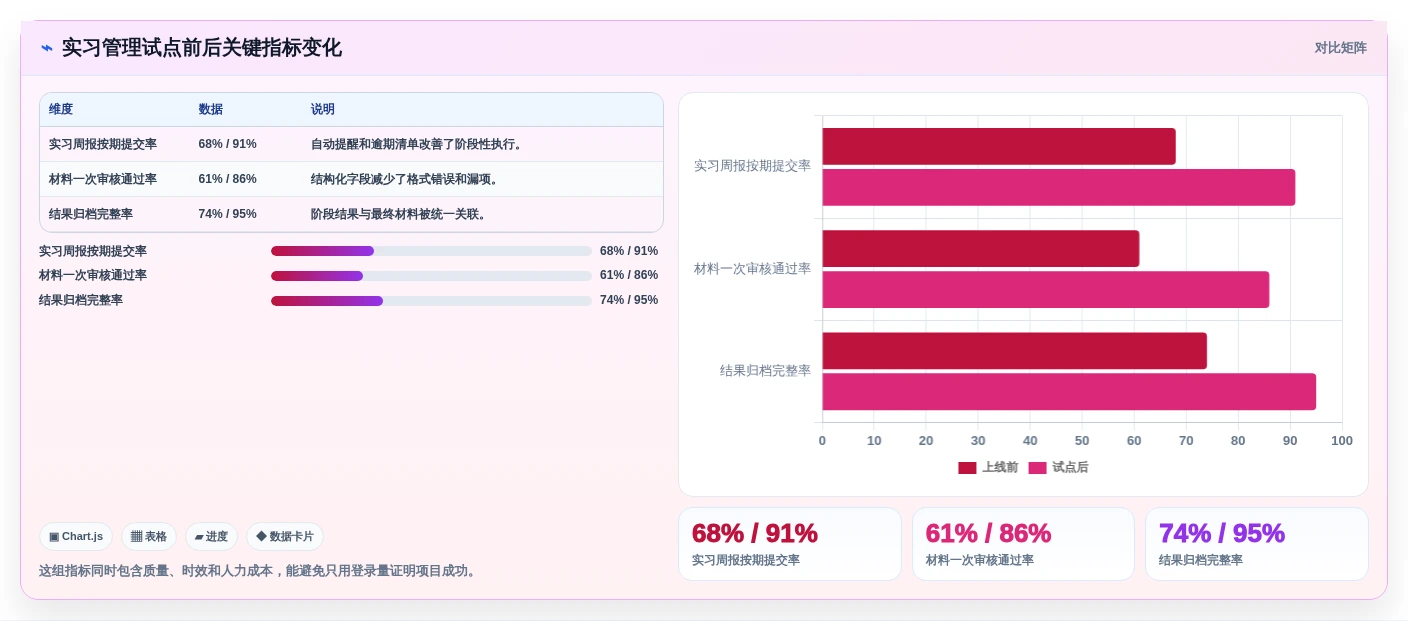Click the 结果归档完整率 progress bar
This screenshot has width=1408, height=621.
pos(431,301)
